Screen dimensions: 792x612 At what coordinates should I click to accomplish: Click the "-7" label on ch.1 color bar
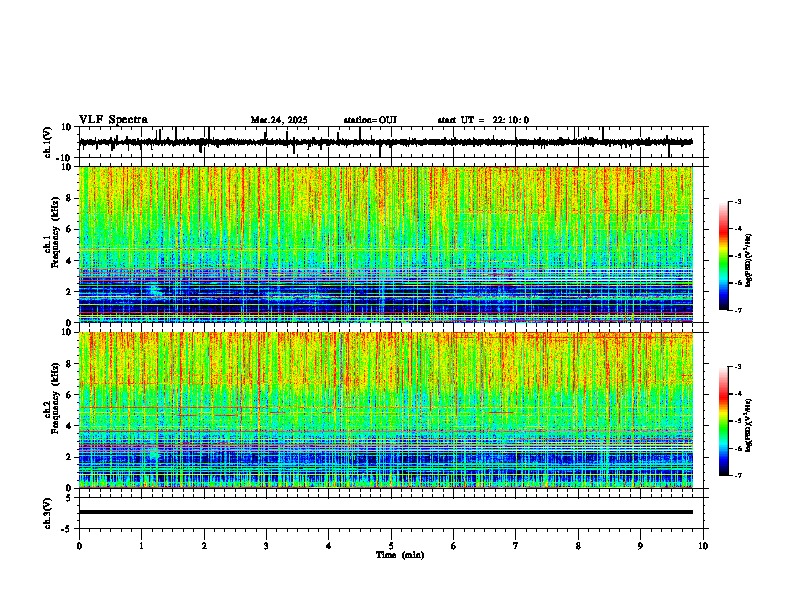[x=737, y=310]
